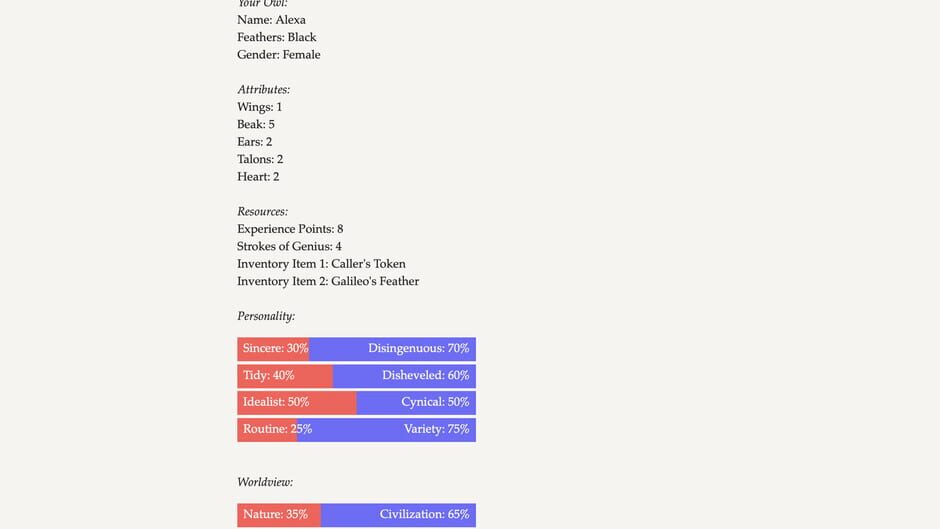The image size is (940, 529).
Task: Click the Caller's Token inventory item
Action: [321, 264]
